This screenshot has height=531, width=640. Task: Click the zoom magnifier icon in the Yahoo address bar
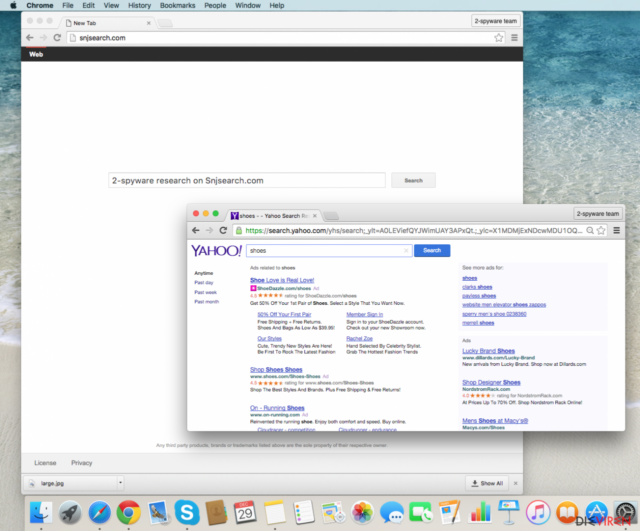click(590, 231)
